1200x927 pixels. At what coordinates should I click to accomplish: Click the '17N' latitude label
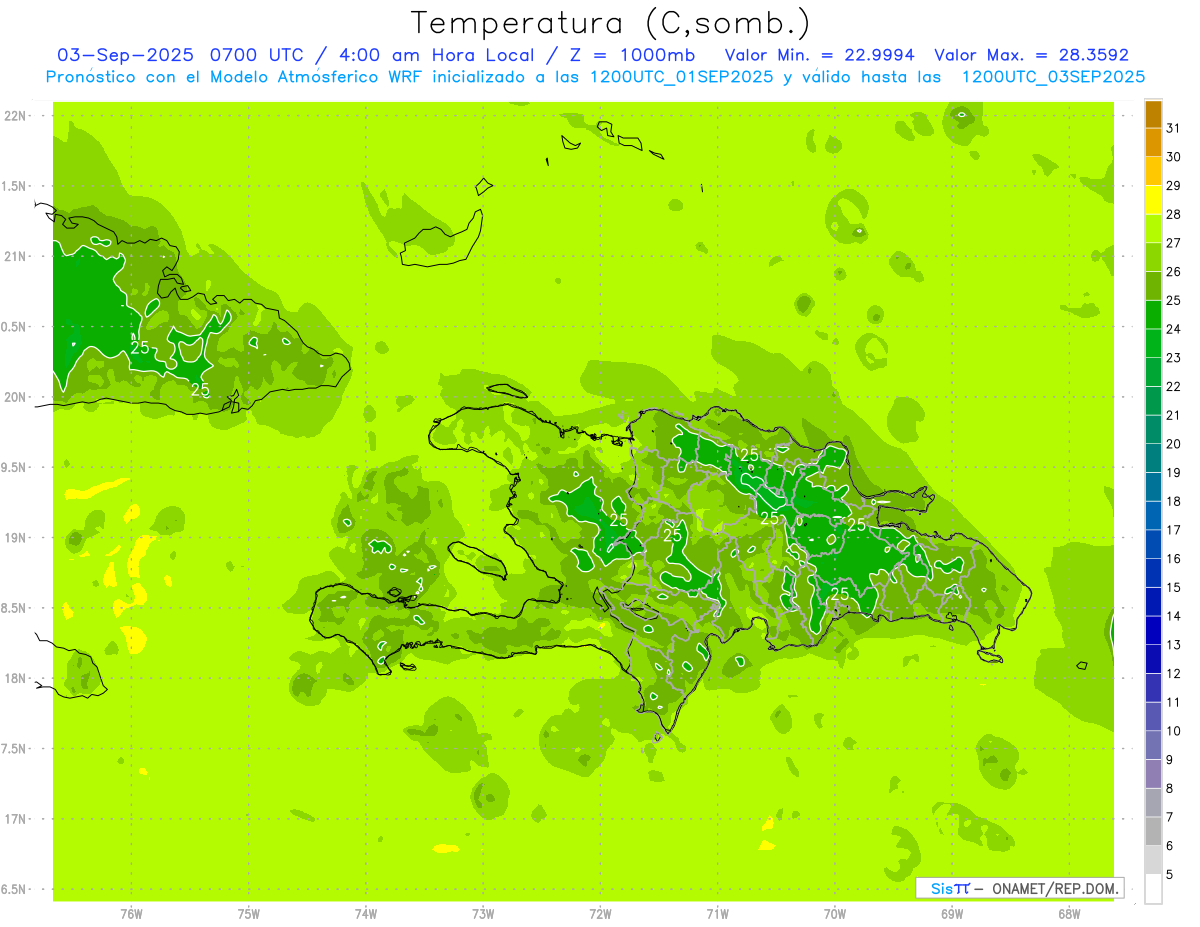(16, 819)
